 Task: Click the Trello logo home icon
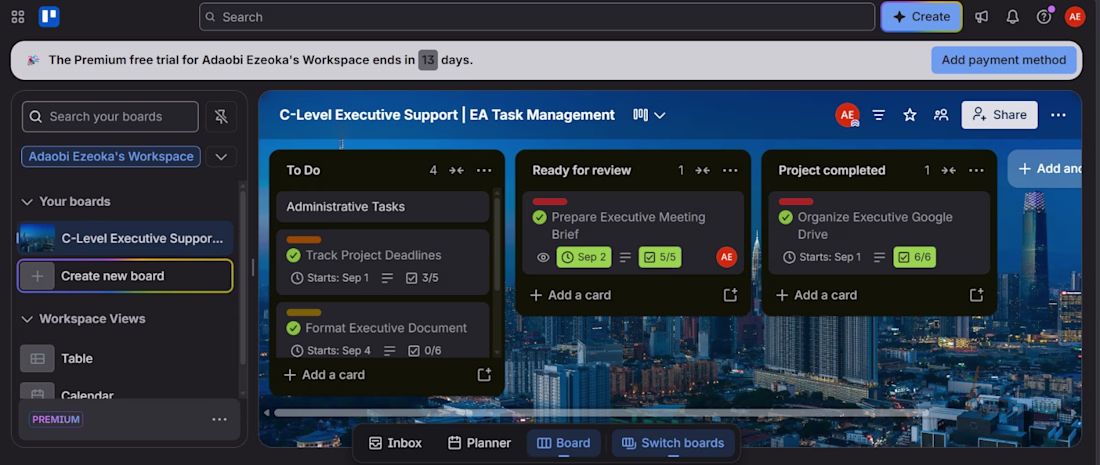(49, 17)
